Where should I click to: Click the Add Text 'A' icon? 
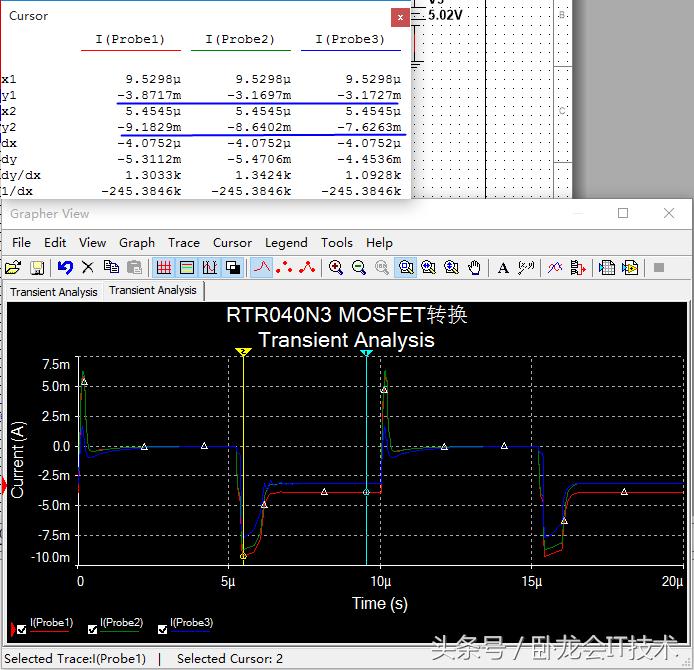(x=503, y=267)
